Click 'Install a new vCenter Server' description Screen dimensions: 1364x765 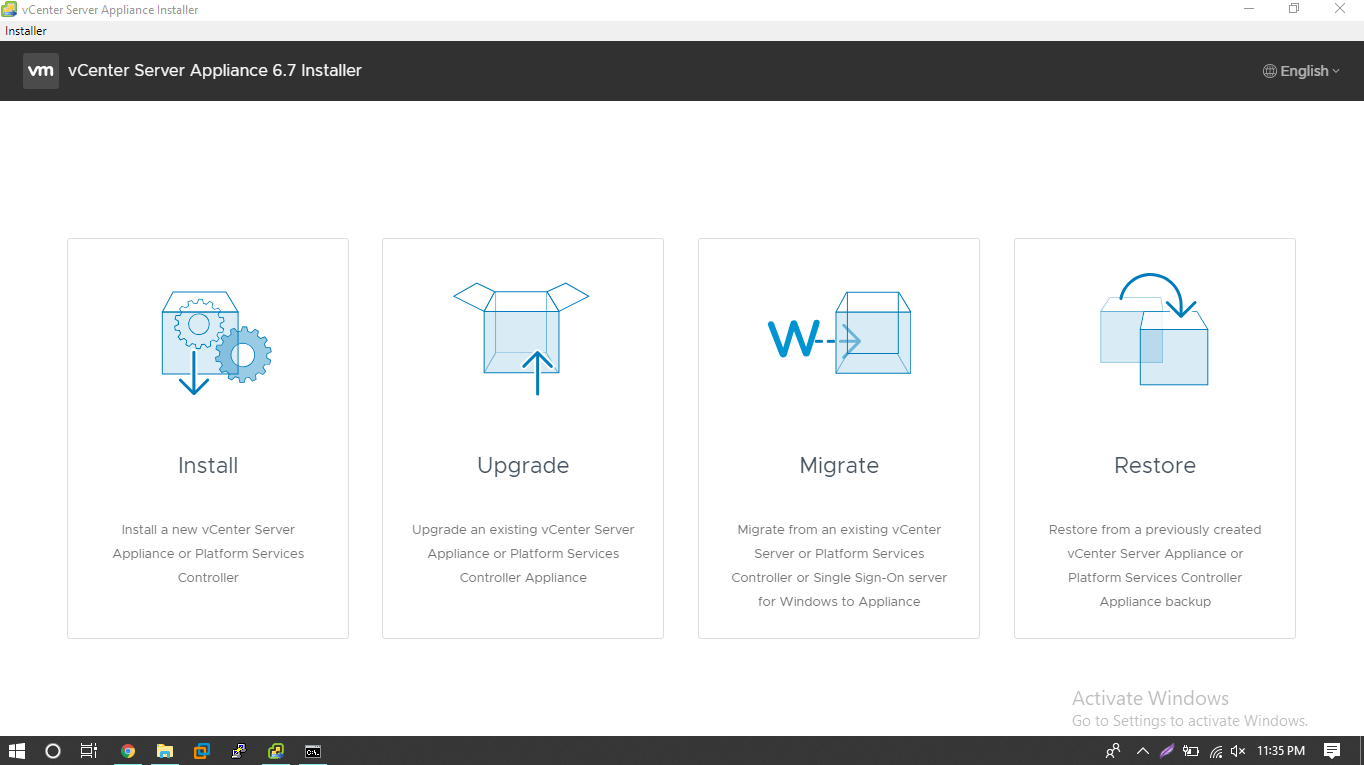tap(208, 553)
